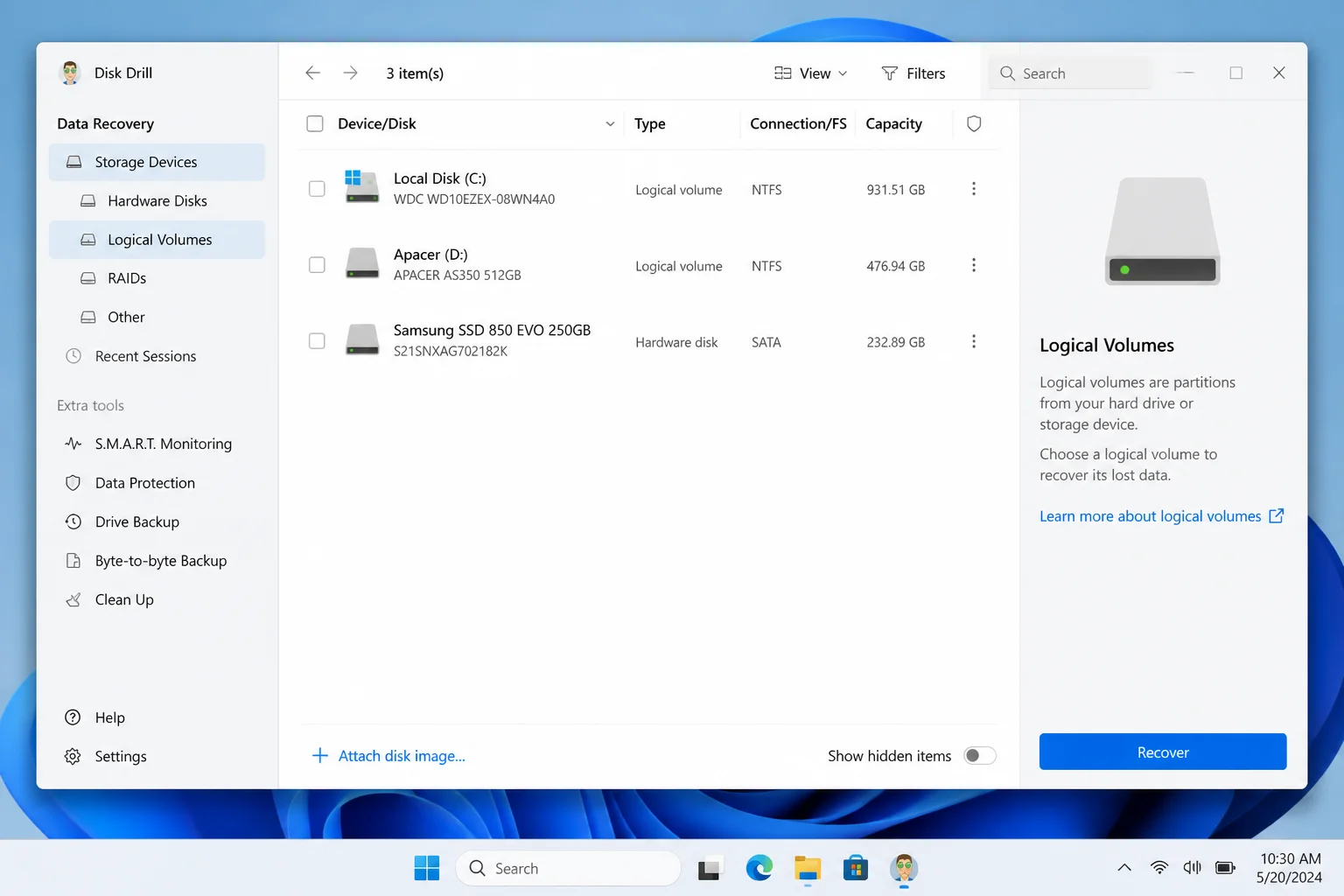Image resolution: width=1344 pixels, height=896 pixels.
Task: Click the external link icon after Learn more
Action: tap(1277, 515)
